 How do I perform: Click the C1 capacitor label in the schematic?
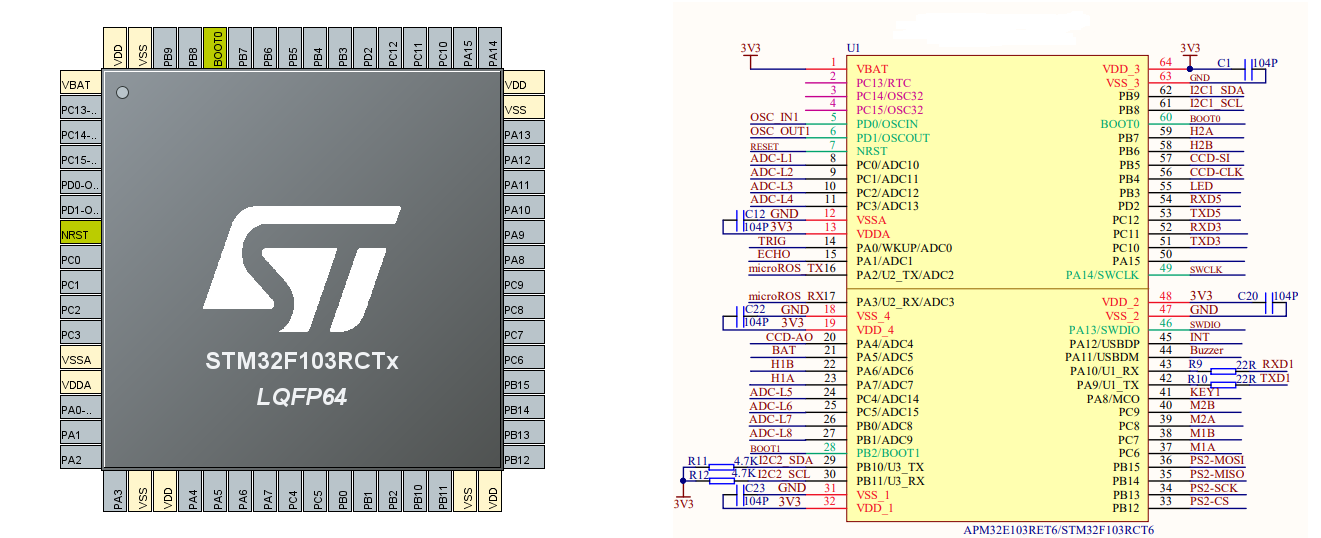click(x=1224, y=62)
